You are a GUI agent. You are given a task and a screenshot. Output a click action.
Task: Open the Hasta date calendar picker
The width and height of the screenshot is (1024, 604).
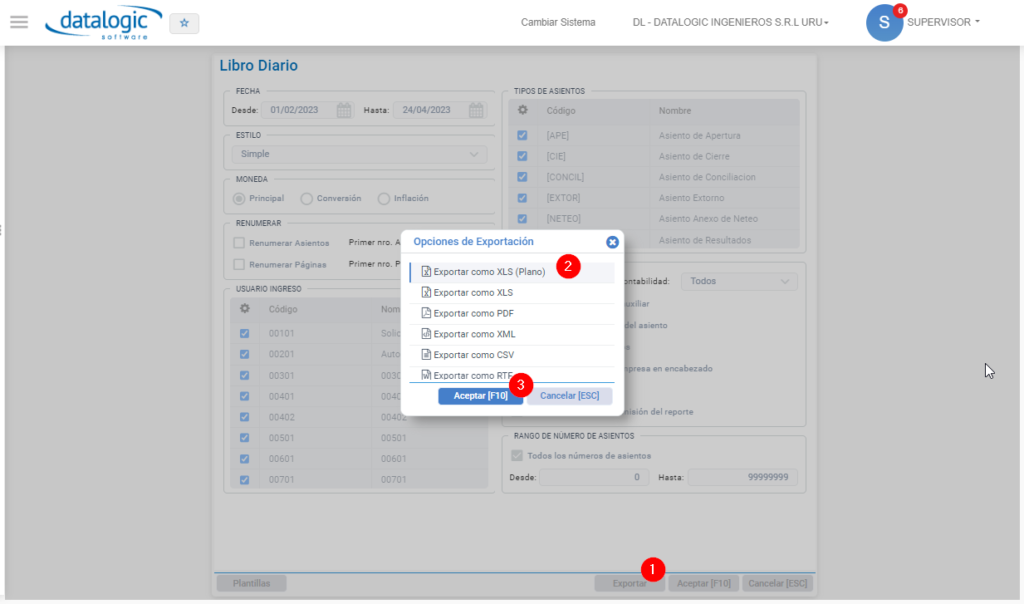(476, 110)
